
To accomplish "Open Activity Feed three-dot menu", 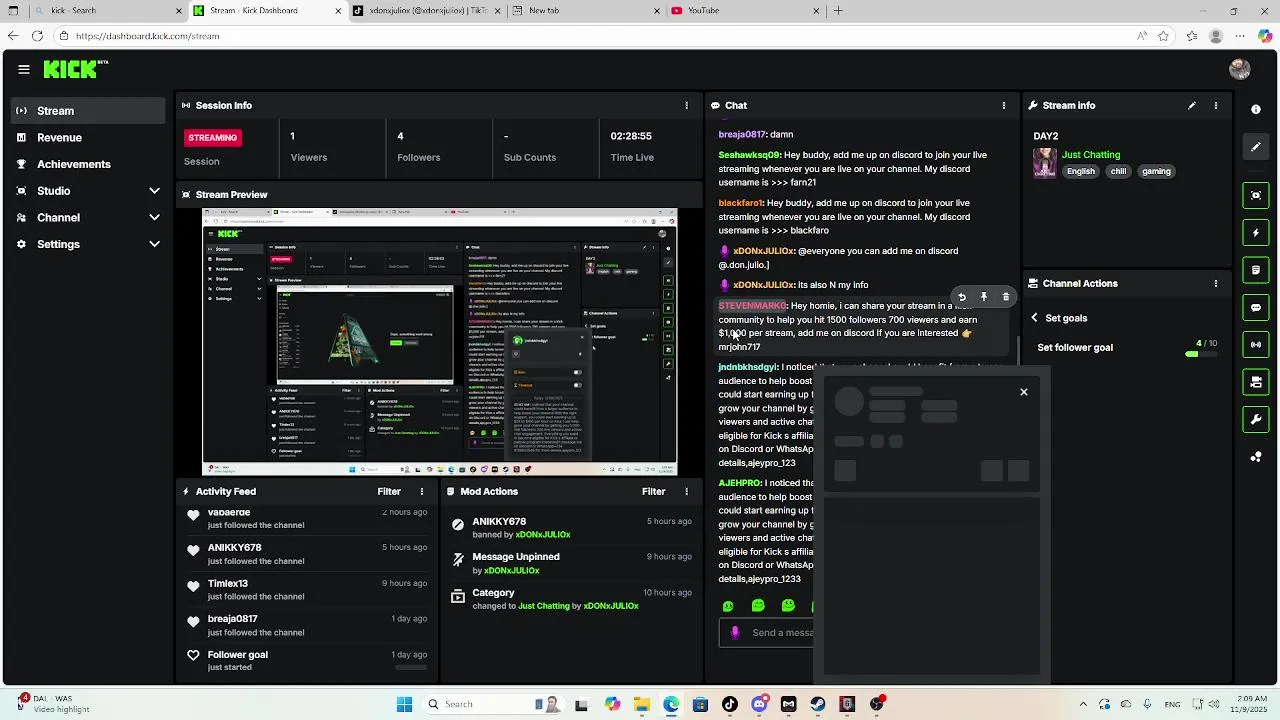I will [422, 491].
